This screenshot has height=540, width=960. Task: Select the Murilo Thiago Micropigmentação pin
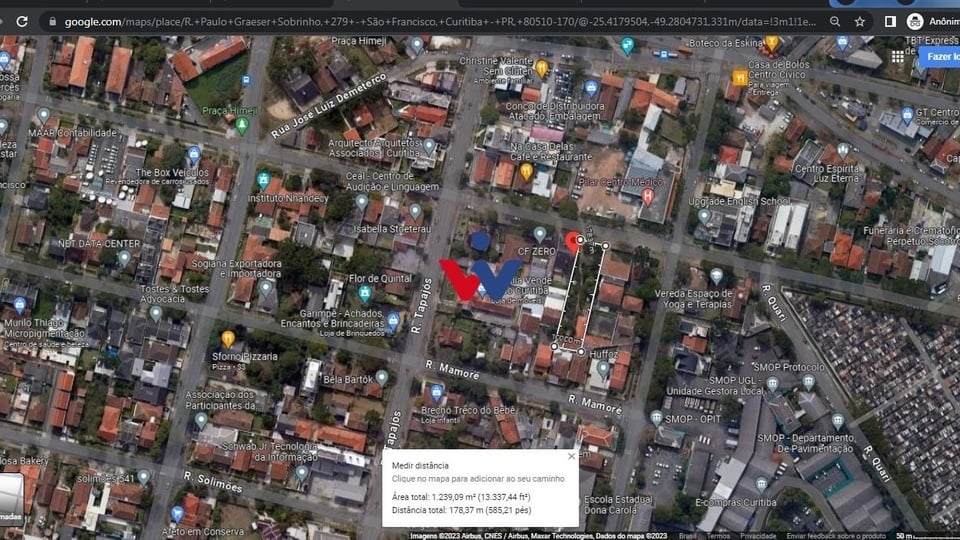click(x=20, y=305)
